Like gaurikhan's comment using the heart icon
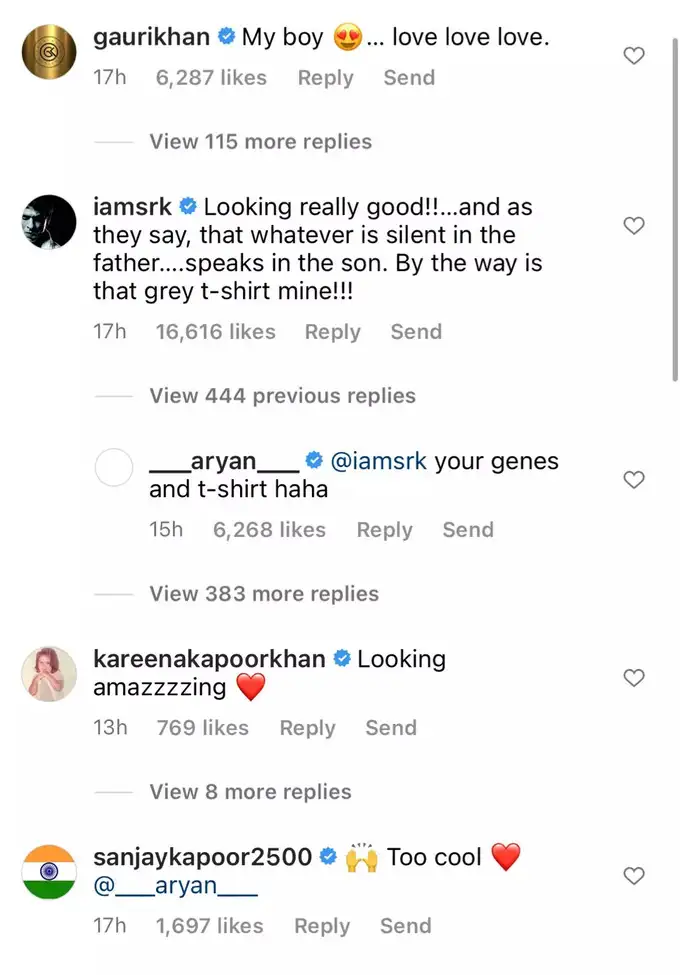The height and width of the screenshot is (975, 680). [634, 56]
